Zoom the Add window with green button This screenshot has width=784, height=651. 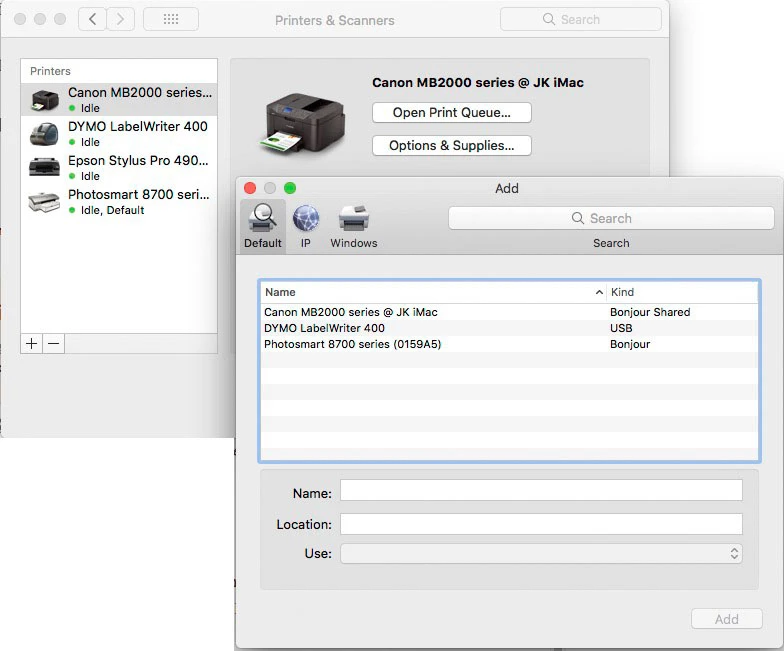tap(290, 188)
